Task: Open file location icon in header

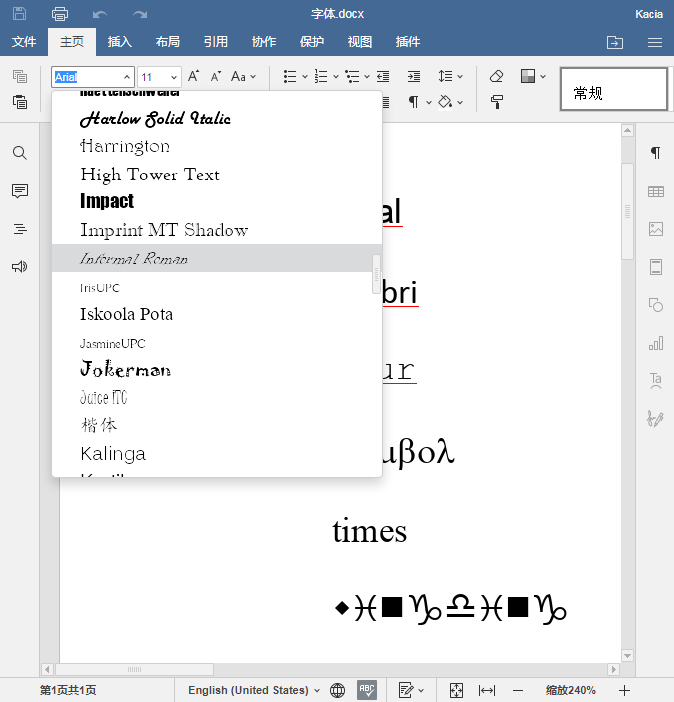Action: 615,42
